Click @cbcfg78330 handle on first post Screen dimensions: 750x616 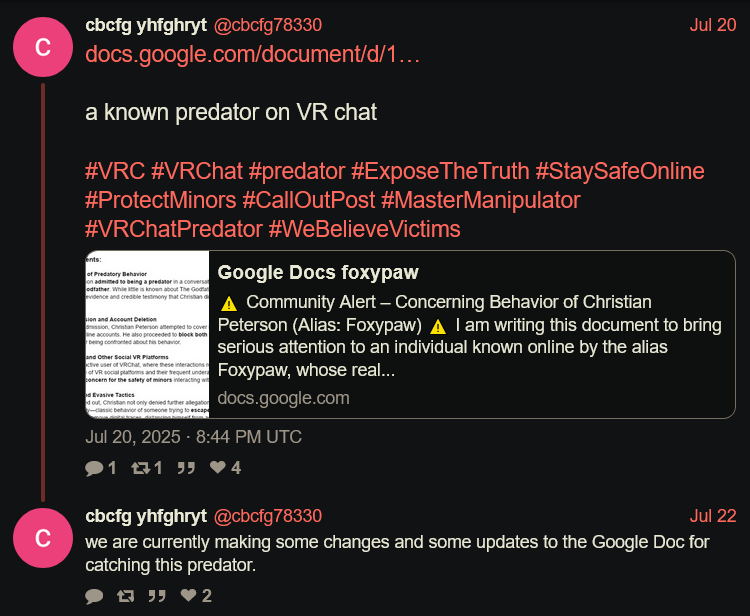pos(268,25)
